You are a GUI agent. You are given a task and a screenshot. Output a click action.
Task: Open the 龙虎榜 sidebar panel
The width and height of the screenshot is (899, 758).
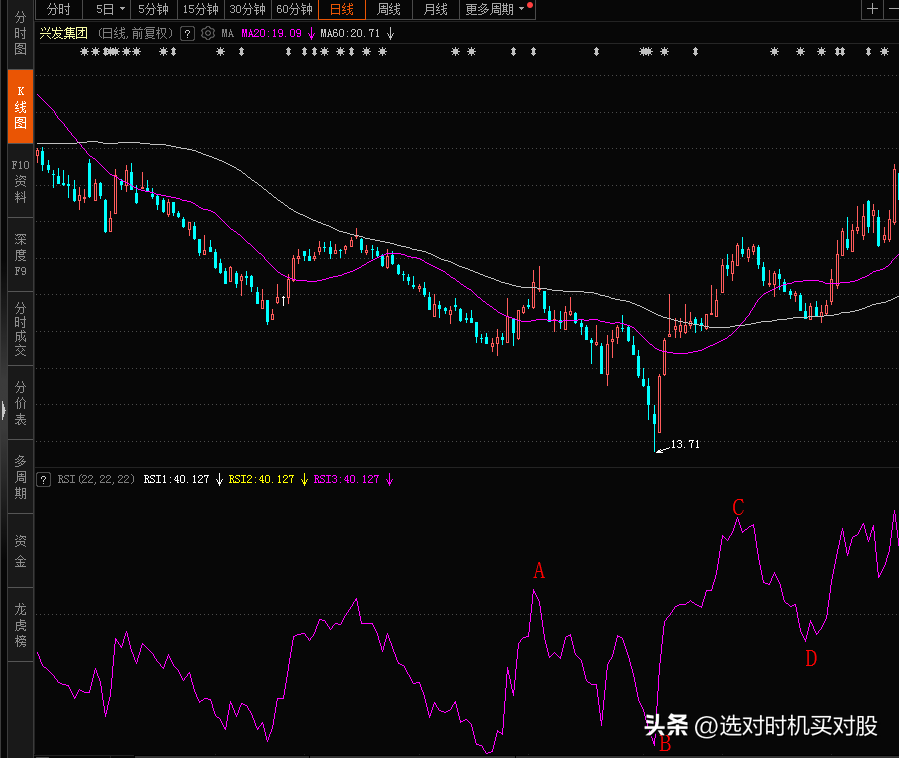click(x=20, y=625)
